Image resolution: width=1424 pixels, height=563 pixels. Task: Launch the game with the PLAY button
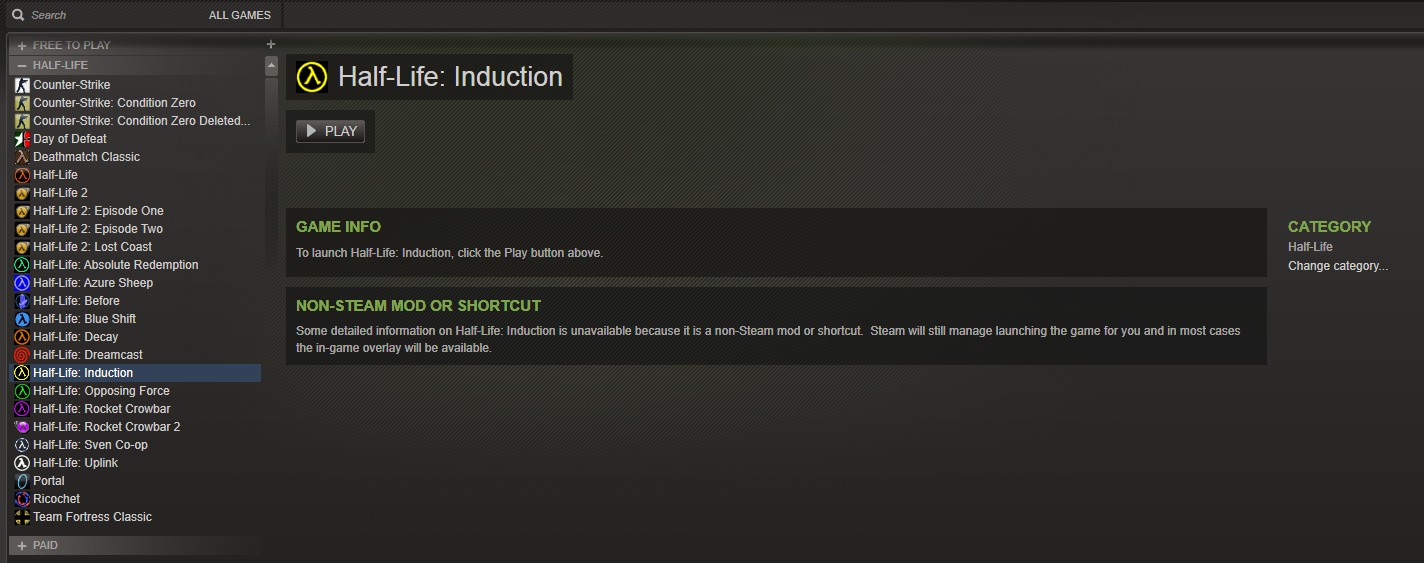330,131
